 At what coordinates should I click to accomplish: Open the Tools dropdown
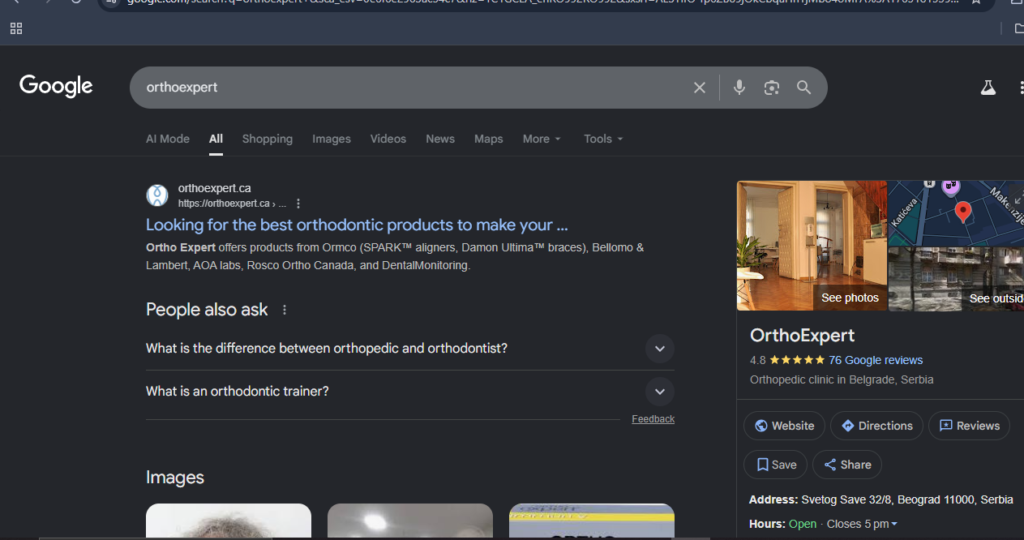(x=603, y=139)
